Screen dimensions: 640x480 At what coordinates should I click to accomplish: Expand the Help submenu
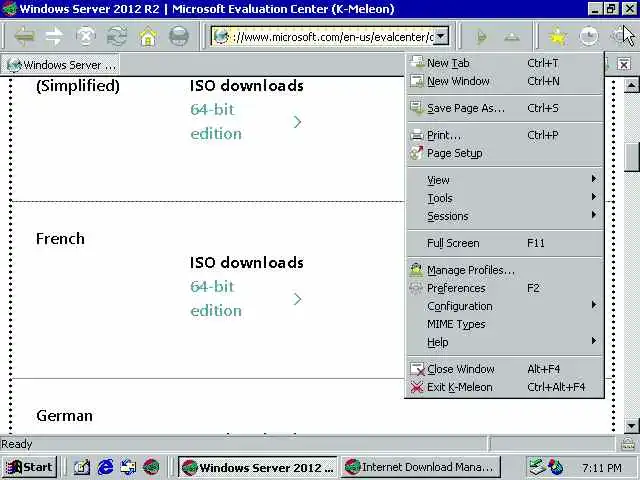coord(504,342)
